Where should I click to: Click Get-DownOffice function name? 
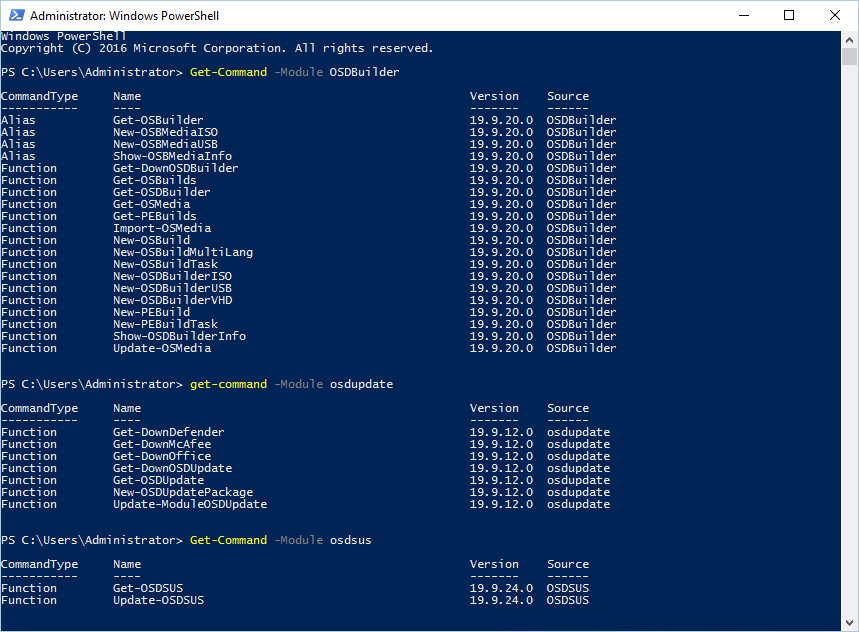tap(162, 456)
